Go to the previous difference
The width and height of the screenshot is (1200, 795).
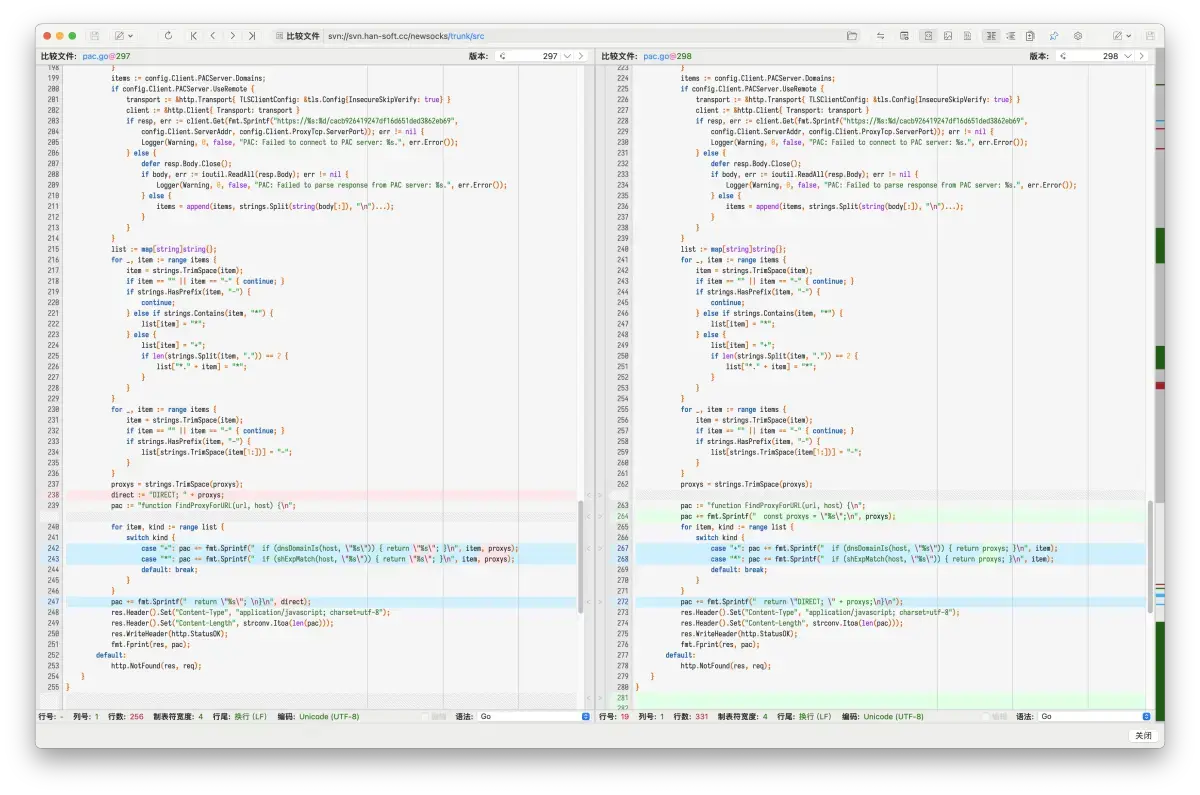(x=213, y=36)
